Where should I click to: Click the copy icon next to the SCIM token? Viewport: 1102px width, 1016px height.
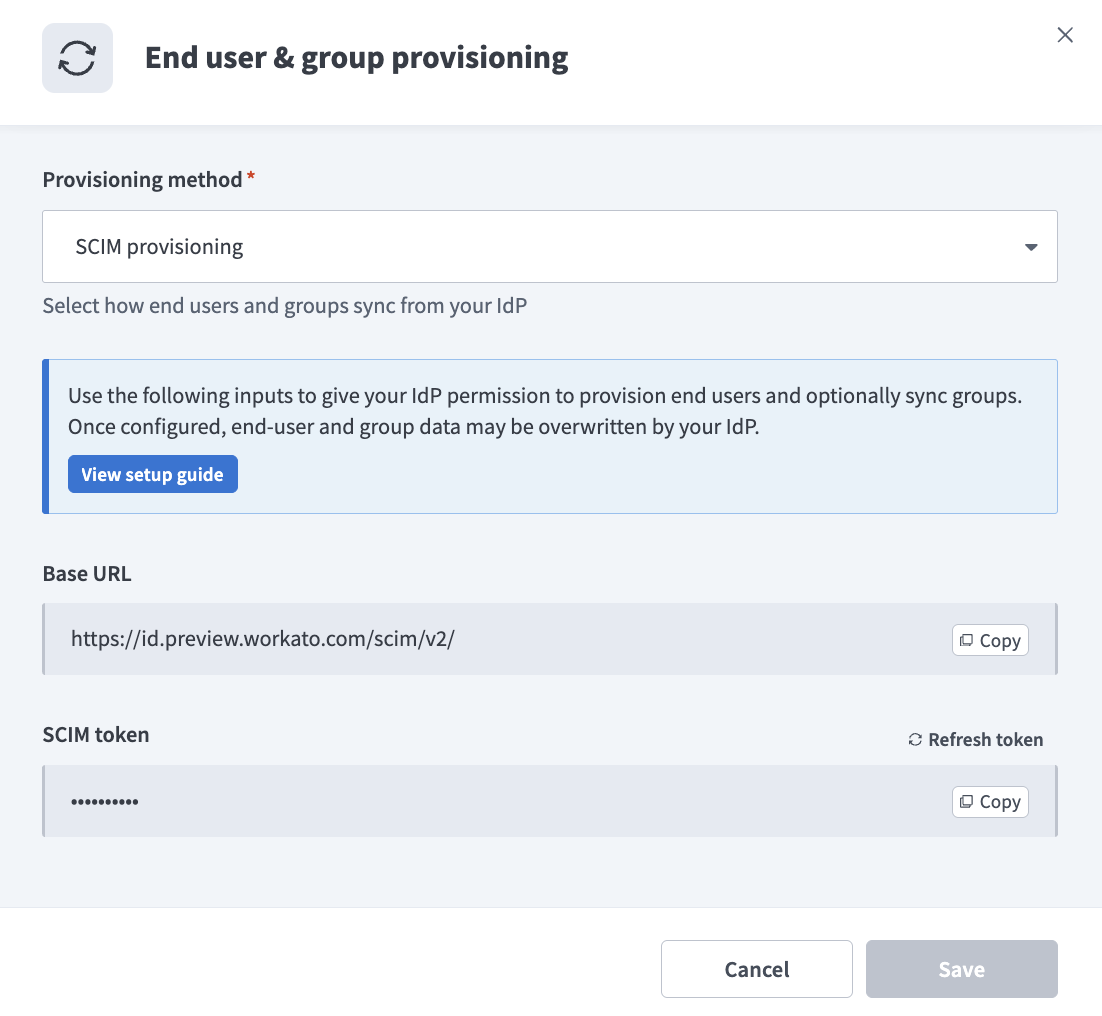pos(967,801)
